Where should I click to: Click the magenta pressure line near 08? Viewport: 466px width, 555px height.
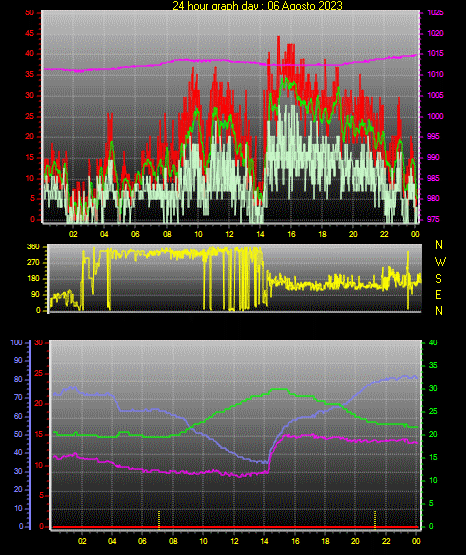coord(167,63)
